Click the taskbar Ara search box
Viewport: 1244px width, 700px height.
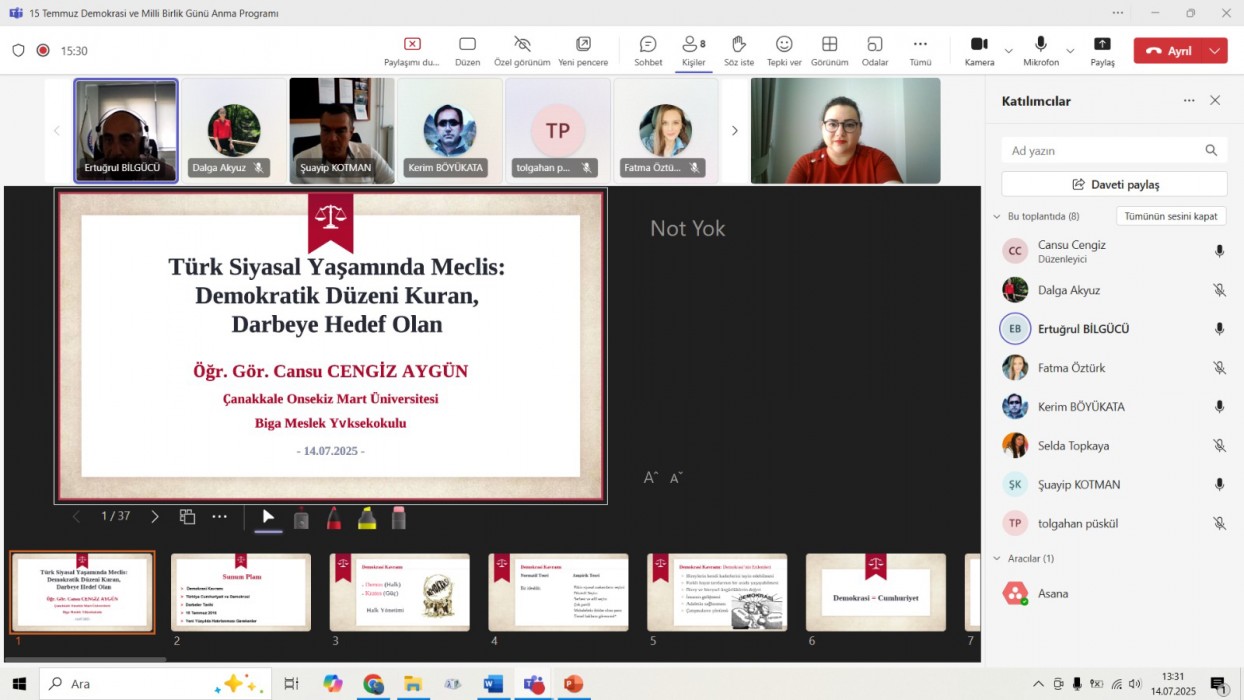(x=155, y=684)
